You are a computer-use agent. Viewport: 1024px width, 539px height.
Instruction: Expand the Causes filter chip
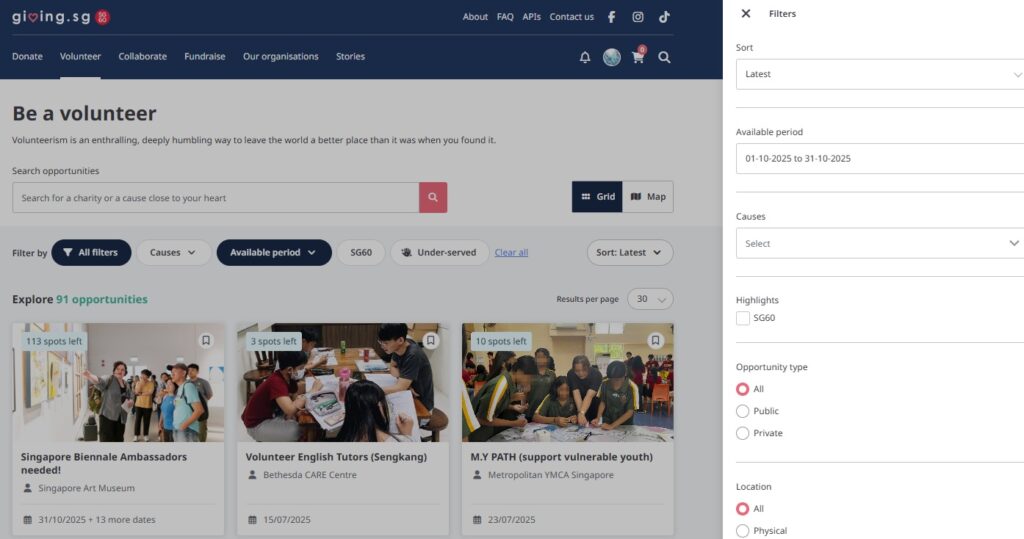tap(173, 253)
